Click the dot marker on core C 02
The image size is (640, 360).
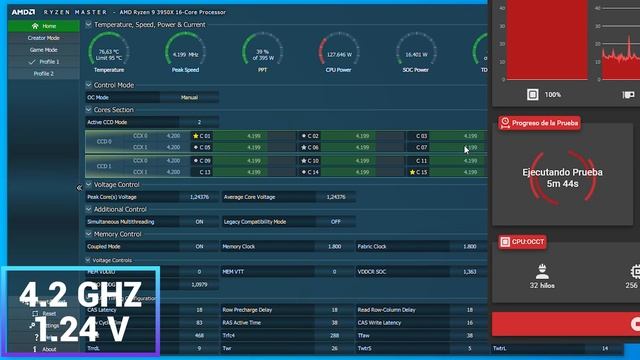click(x=304, y=136)
